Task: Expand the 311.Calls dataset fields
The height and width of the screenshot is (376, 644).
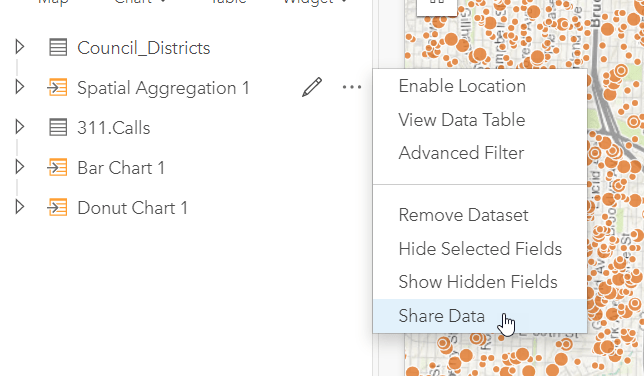Action: (19, 127)
